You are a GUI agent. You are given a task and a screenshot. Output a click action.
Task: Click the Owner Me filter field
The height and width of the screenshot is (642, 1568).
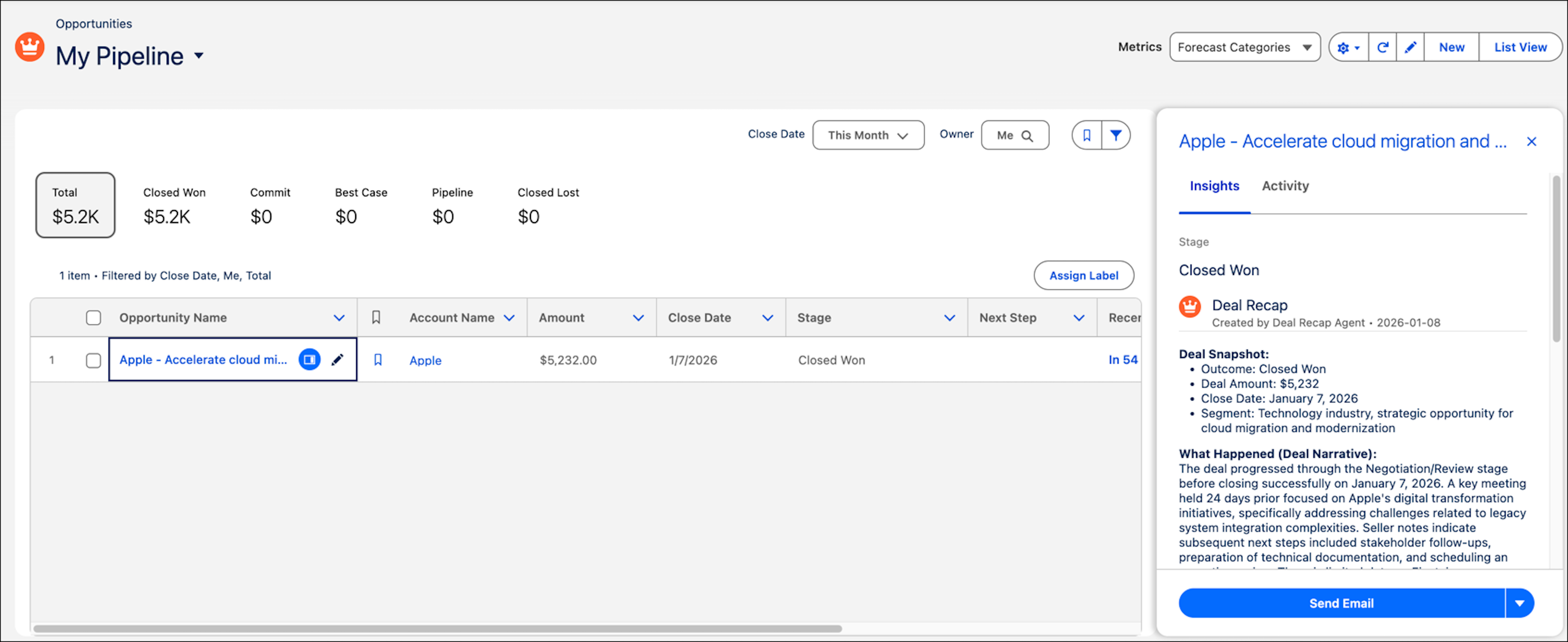[1015, 135]
